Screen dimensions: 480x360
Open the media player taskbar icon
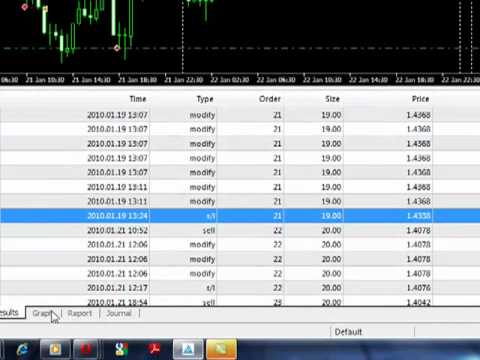click(x=55, y=349)
